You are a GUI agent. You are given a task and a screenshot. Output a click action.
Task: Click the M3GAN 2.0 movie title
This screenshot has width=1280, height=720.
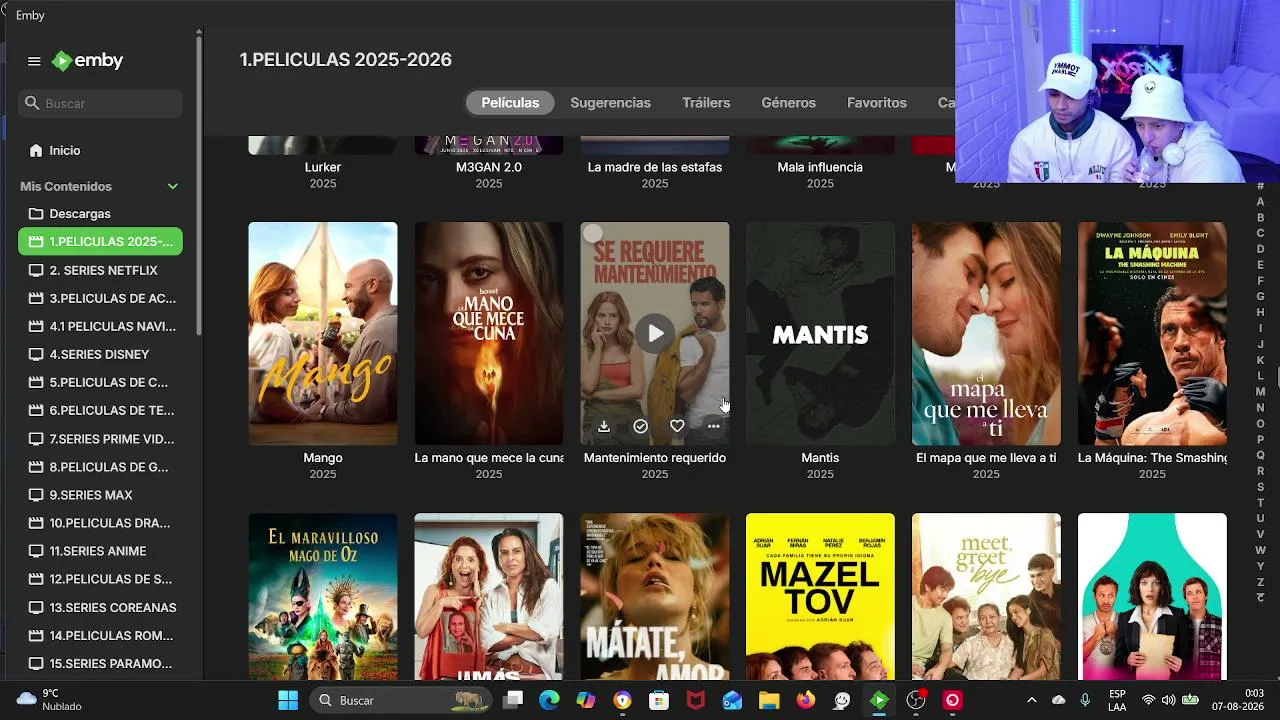(x=489, y=167)
